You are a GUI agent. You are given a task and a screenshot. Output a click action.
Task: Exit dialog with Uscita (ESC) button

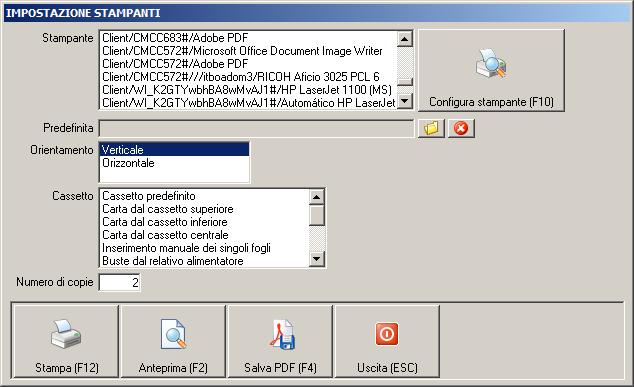pos(387,341)
